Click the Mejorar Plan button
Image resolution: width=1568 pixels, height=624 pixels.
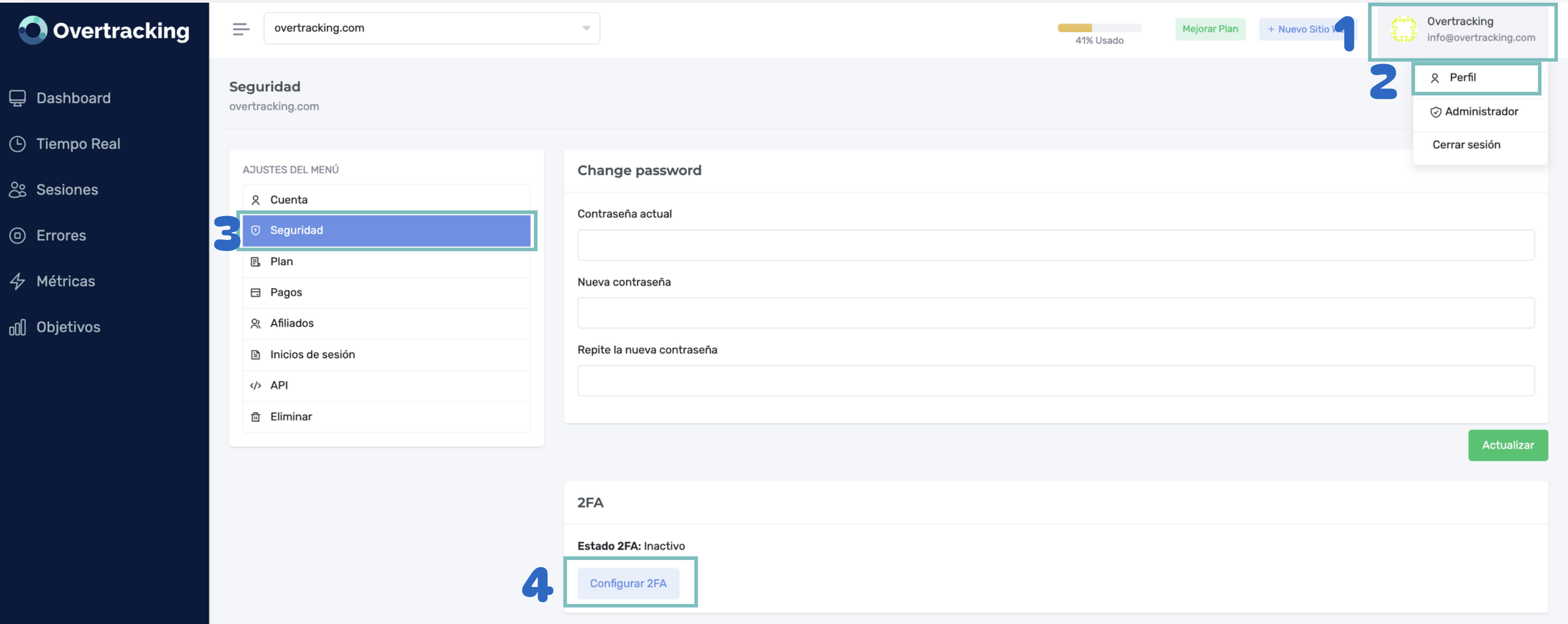point(1210,29)
